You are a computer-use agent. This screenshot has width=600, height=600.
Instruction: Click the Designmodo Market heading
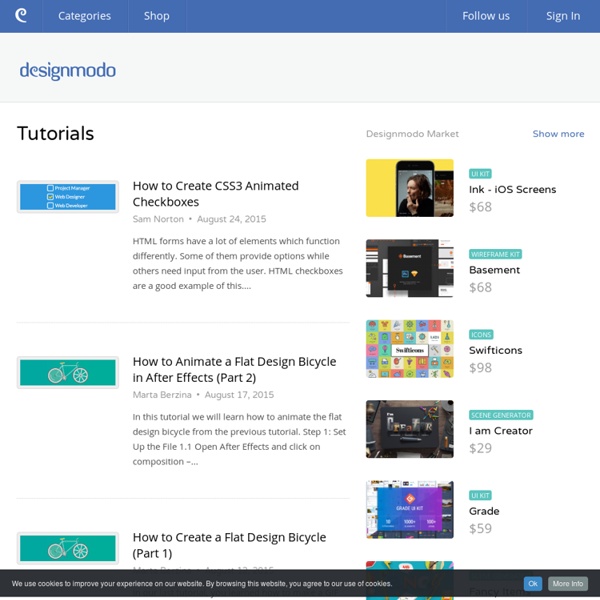click(412, 134)
